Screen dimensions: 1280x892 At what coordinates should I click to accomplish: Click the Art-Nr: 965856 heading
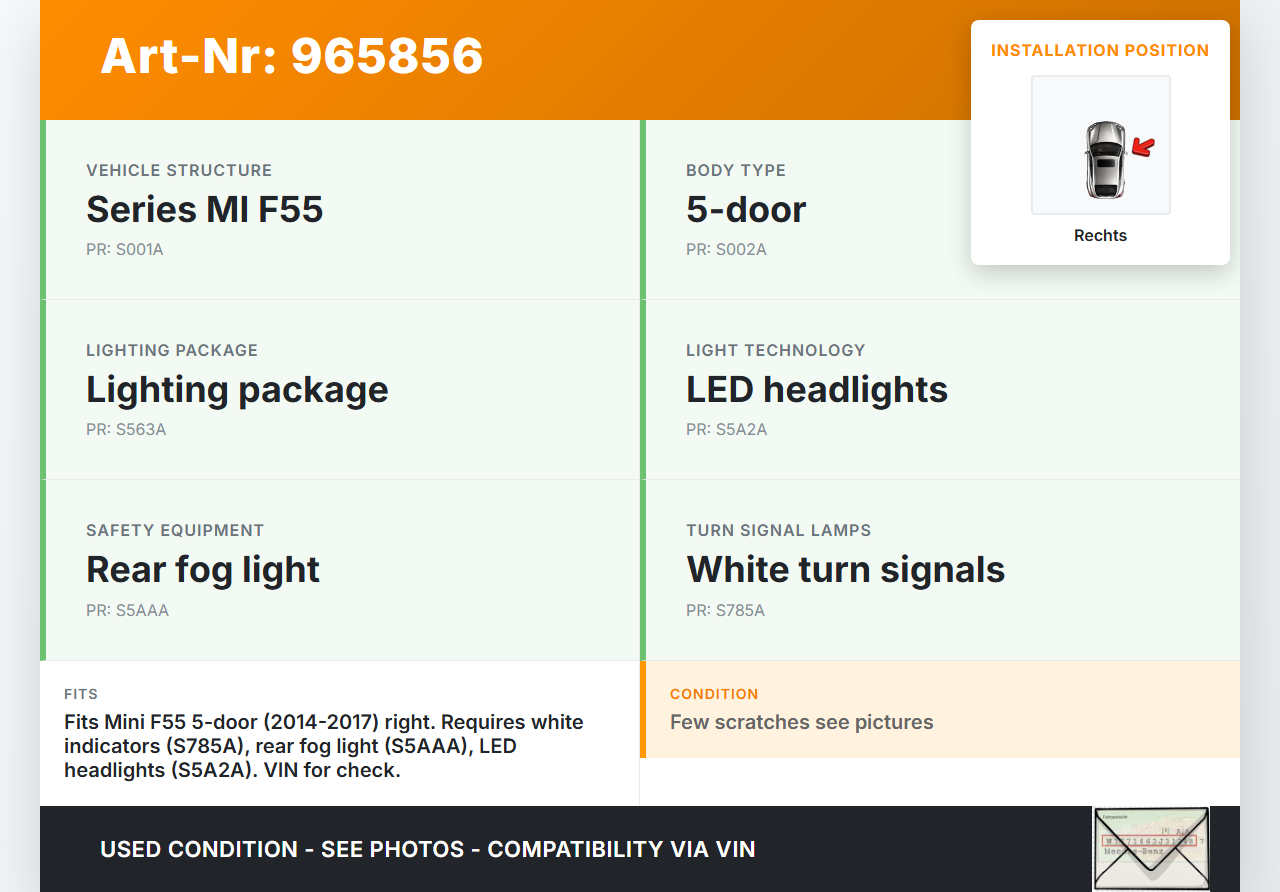291,56
